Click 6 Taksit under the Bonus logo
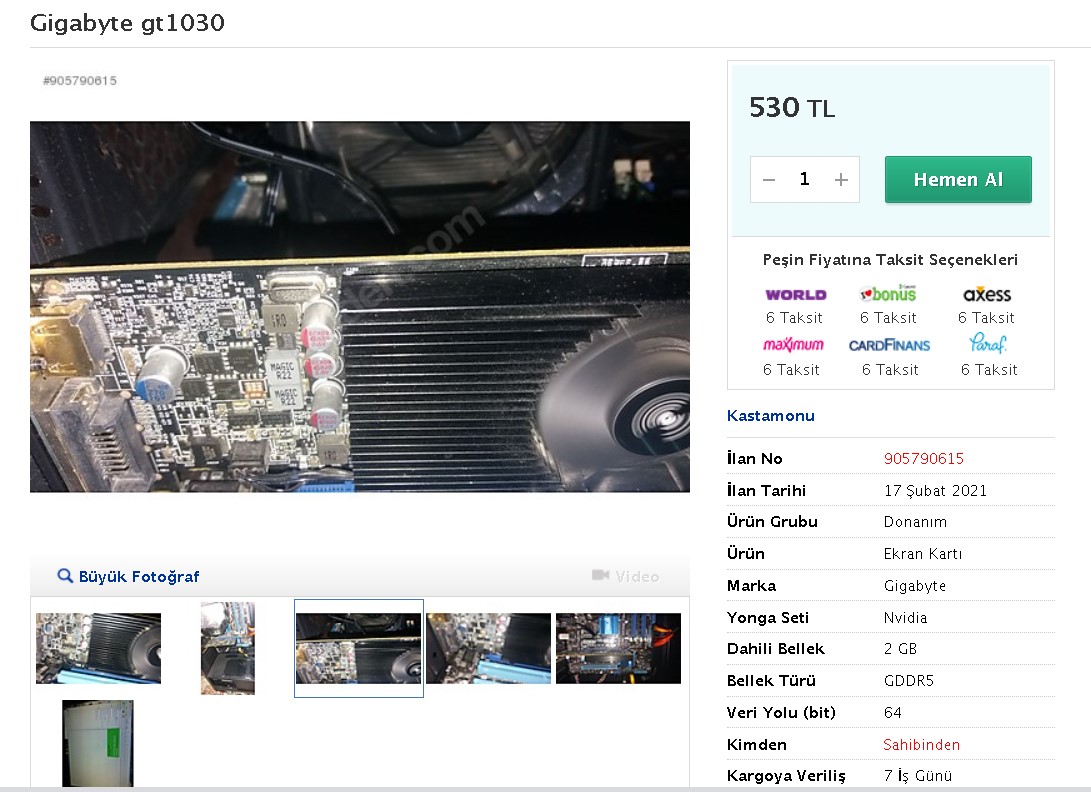The height and width of the screenshot is (792, 1091). [x=888, y=318]
